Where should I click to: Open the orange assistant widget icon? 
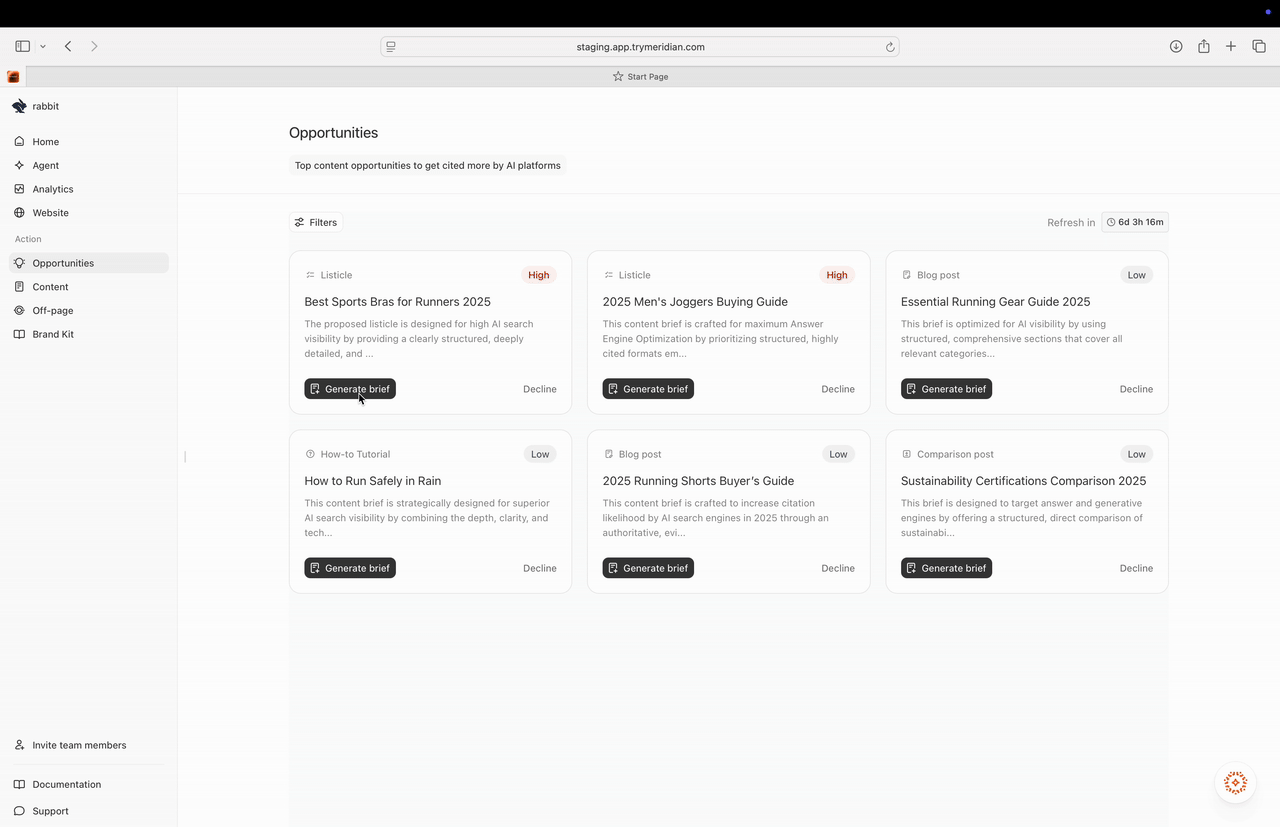coord(1235,783)
